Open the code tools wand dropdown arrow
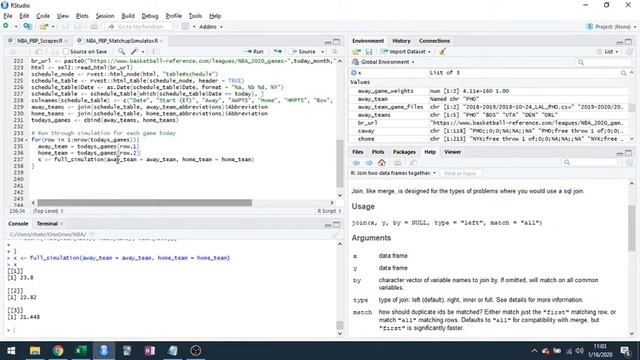 pos(143,52)
